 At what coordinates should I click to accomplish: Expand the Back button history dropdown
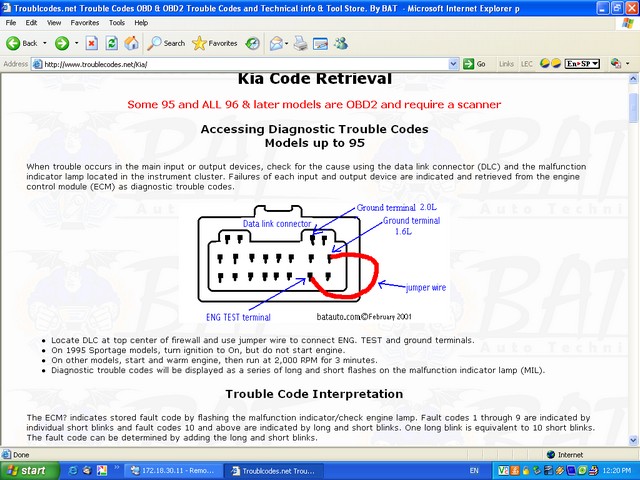44,43
